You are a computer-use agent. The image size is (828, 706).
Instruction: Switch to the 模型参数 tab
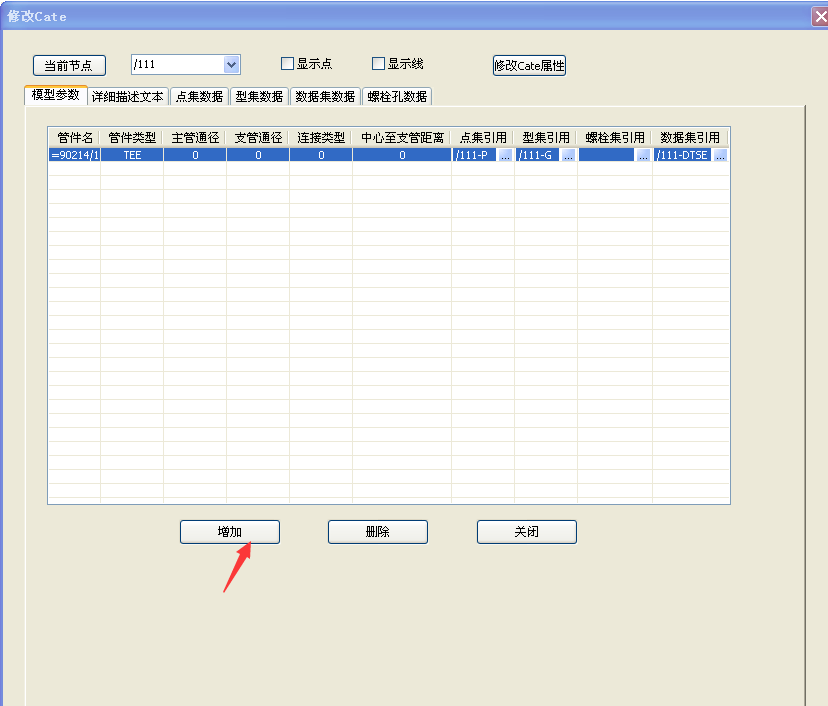(x=55, y=95)
